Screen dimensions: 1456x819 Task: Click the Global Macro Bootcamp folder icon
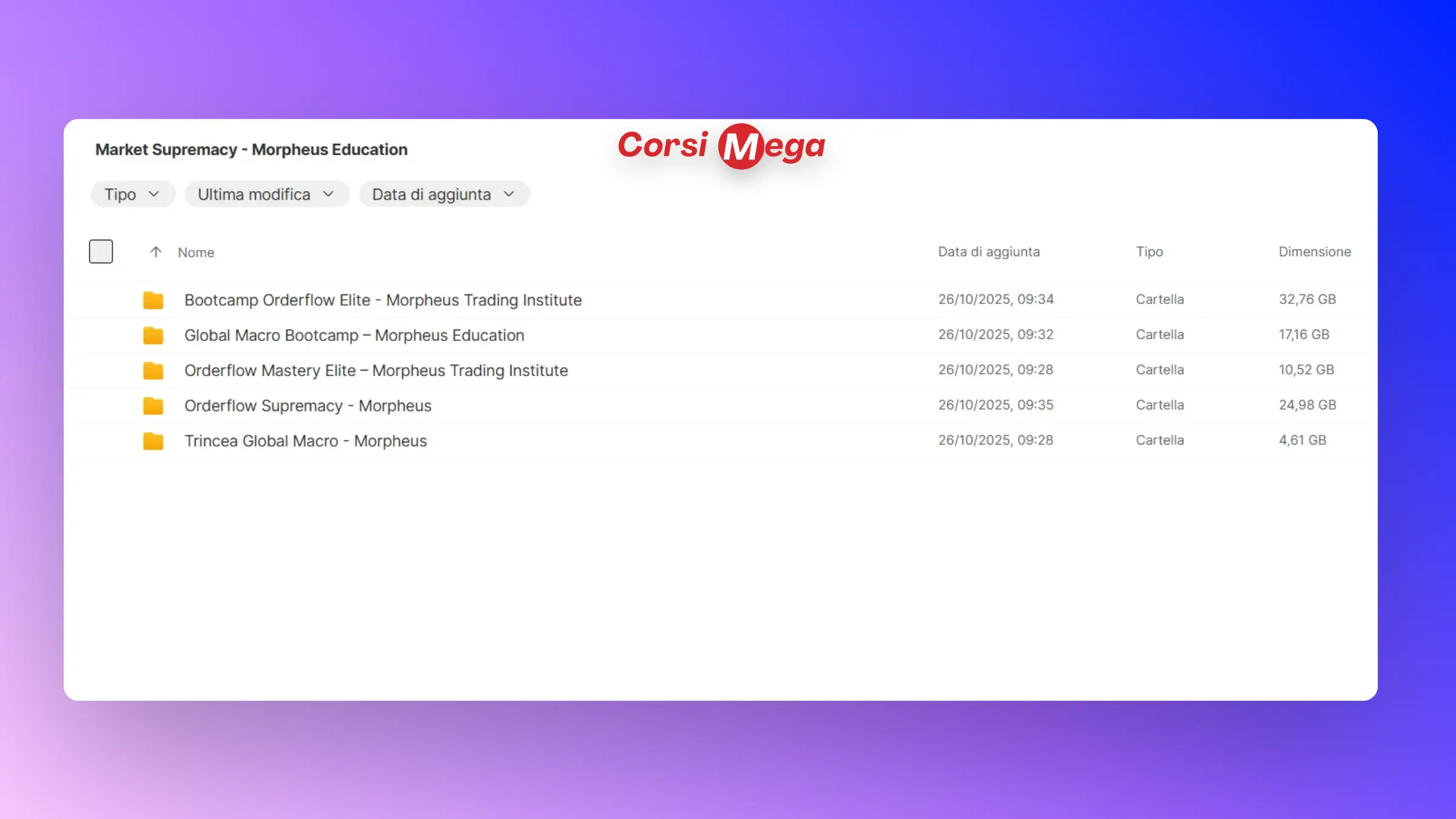[153, 335]
